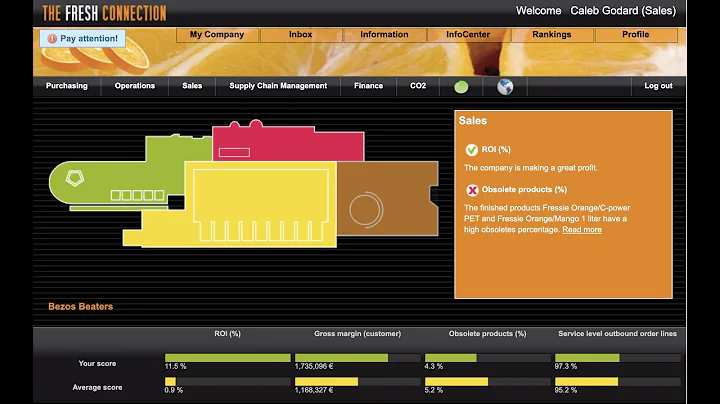This screenshot has height=404, width=720.
Task: Open the My Company tab
Action: [217, 35]
